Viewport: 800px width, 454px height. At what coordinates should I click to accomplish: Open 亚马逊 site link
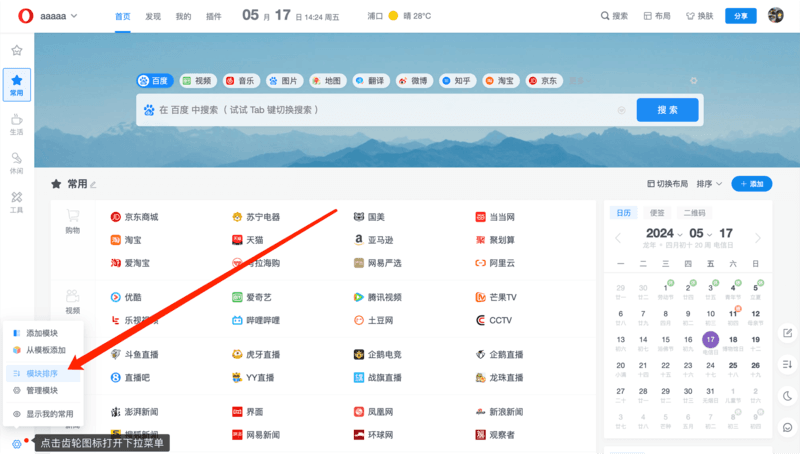373,240
